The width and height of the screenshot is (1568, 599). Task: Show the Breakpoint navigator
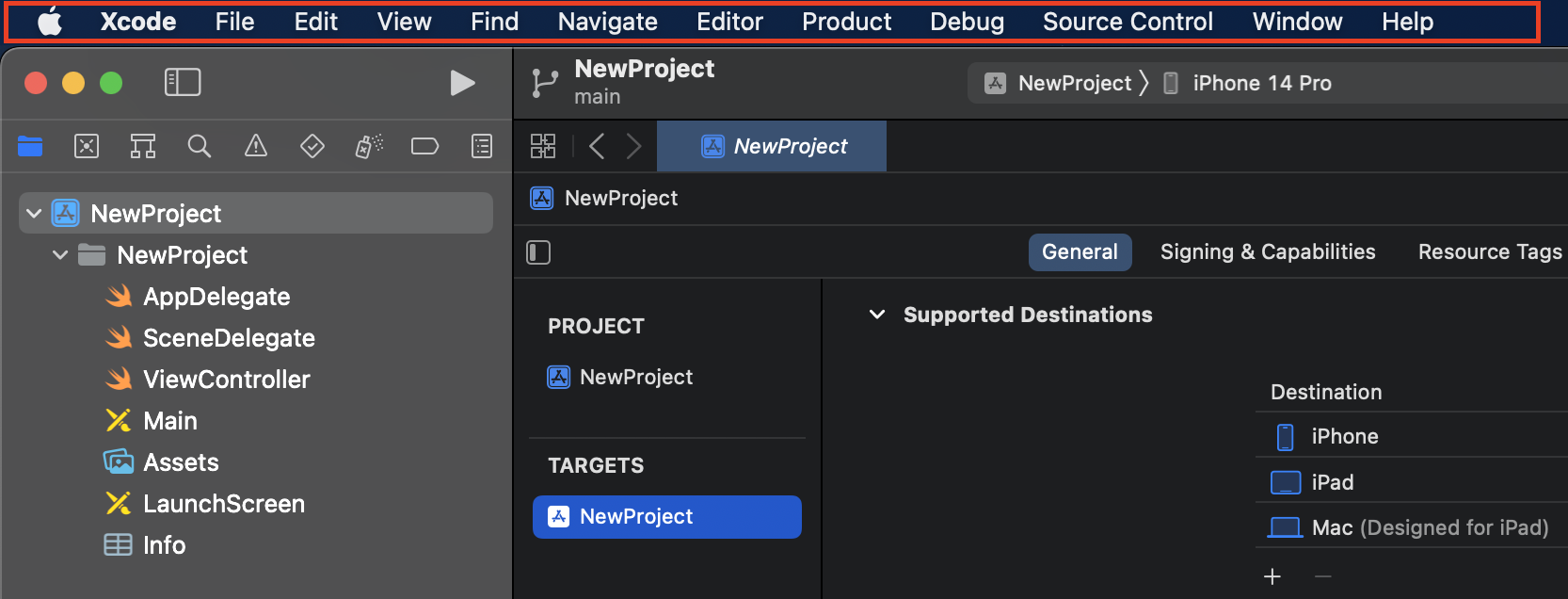425,146
